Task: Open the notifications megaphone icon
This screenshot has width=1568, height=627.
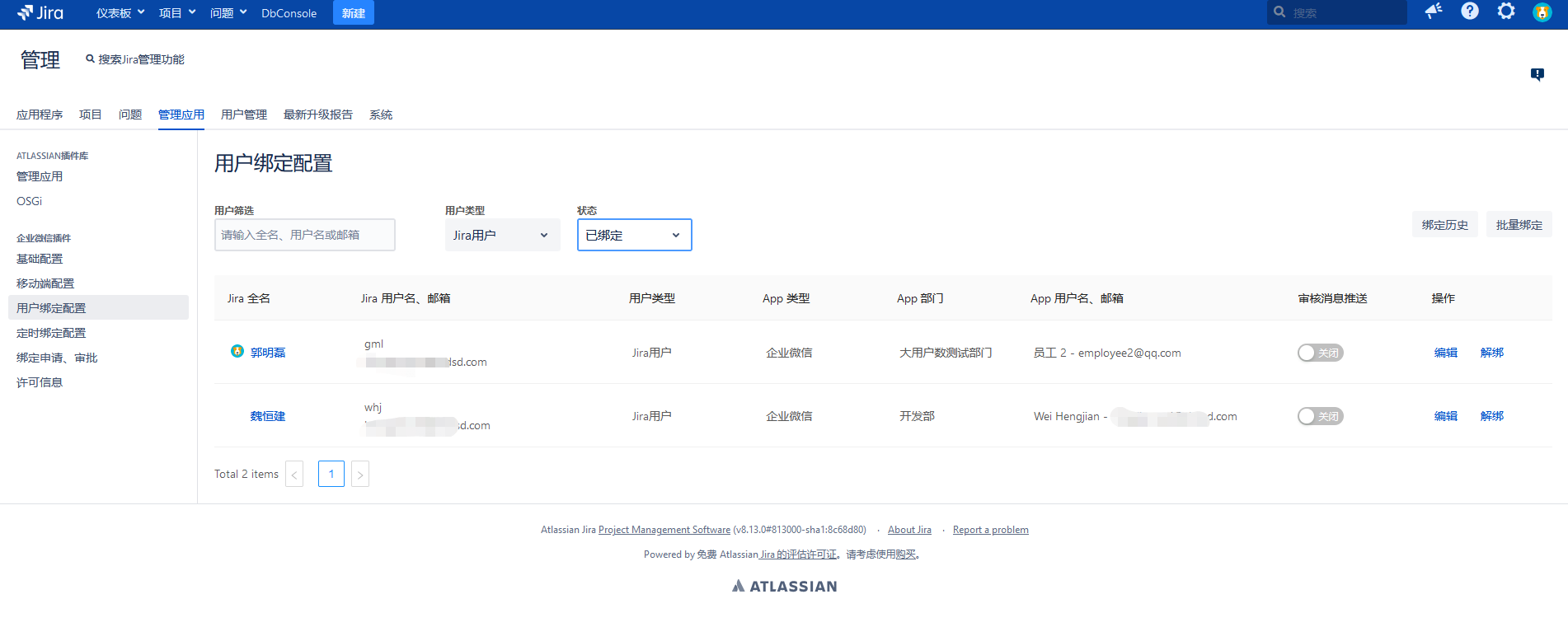Action: 1434,11
